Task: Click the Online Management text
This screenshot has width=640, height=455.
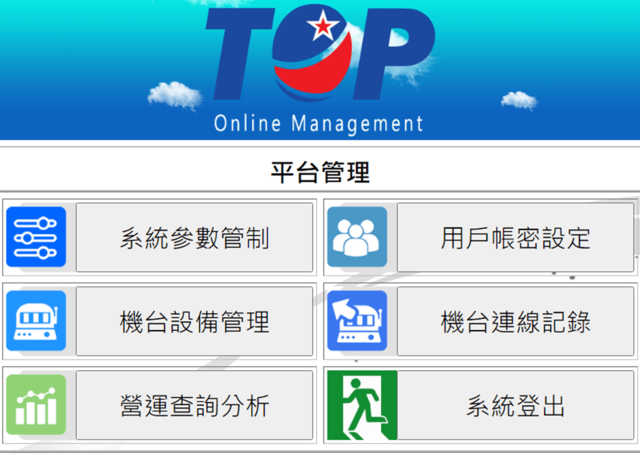Action: click(318, 124)
